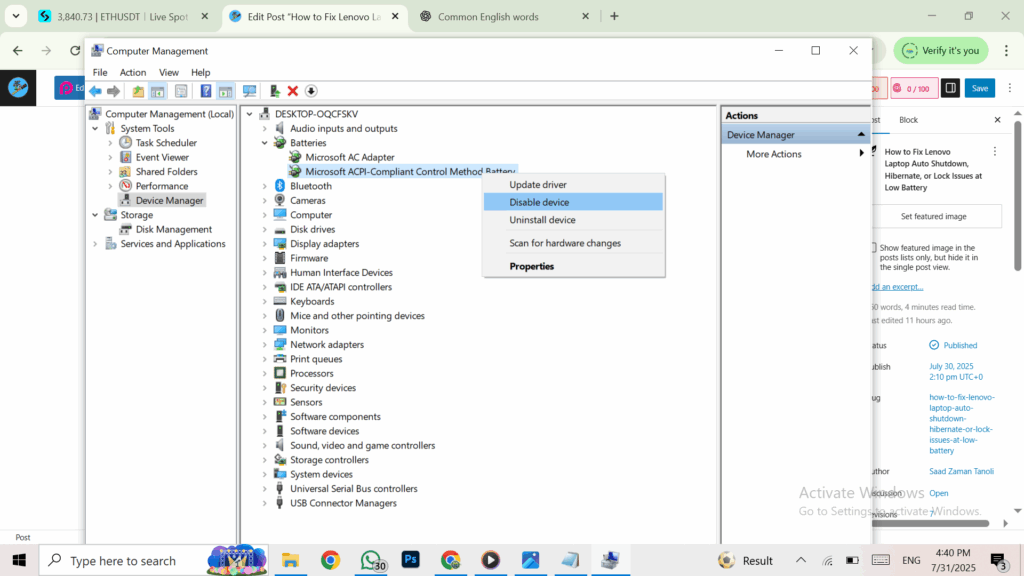Open the View menu
The height and width of the screenshot is (576, 1024).
coord(168,72)
